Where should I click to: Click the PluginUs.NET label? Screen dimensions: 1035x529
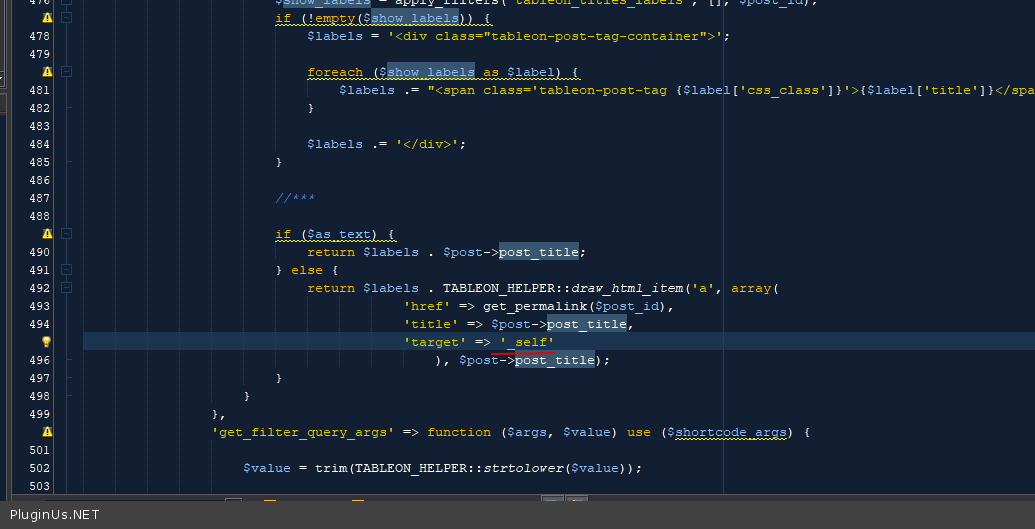[55, 515]
